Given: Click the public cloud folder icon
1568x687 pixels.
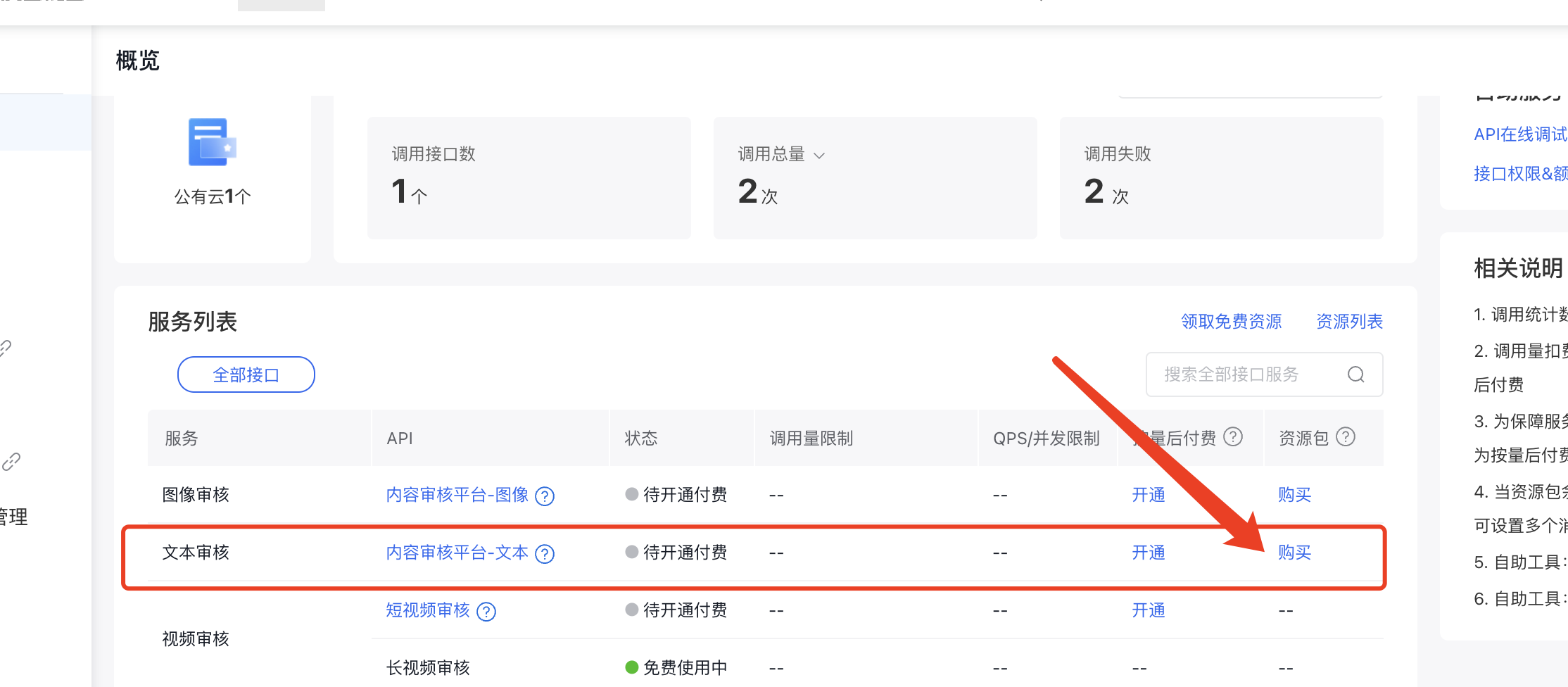Looking at the screenshot, I should click(x=212, y=142).
